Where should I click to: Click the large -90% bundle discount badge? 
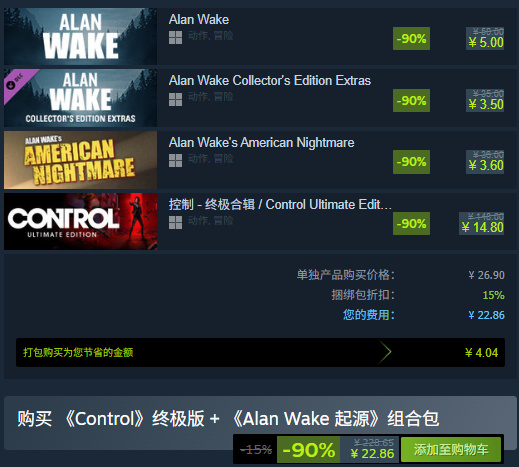click(308, 450)
